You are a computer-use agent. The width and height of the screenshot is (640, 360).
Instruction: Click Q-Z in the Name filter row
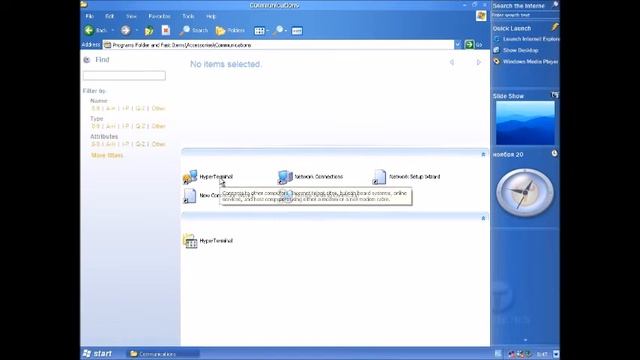click(140, 109)
